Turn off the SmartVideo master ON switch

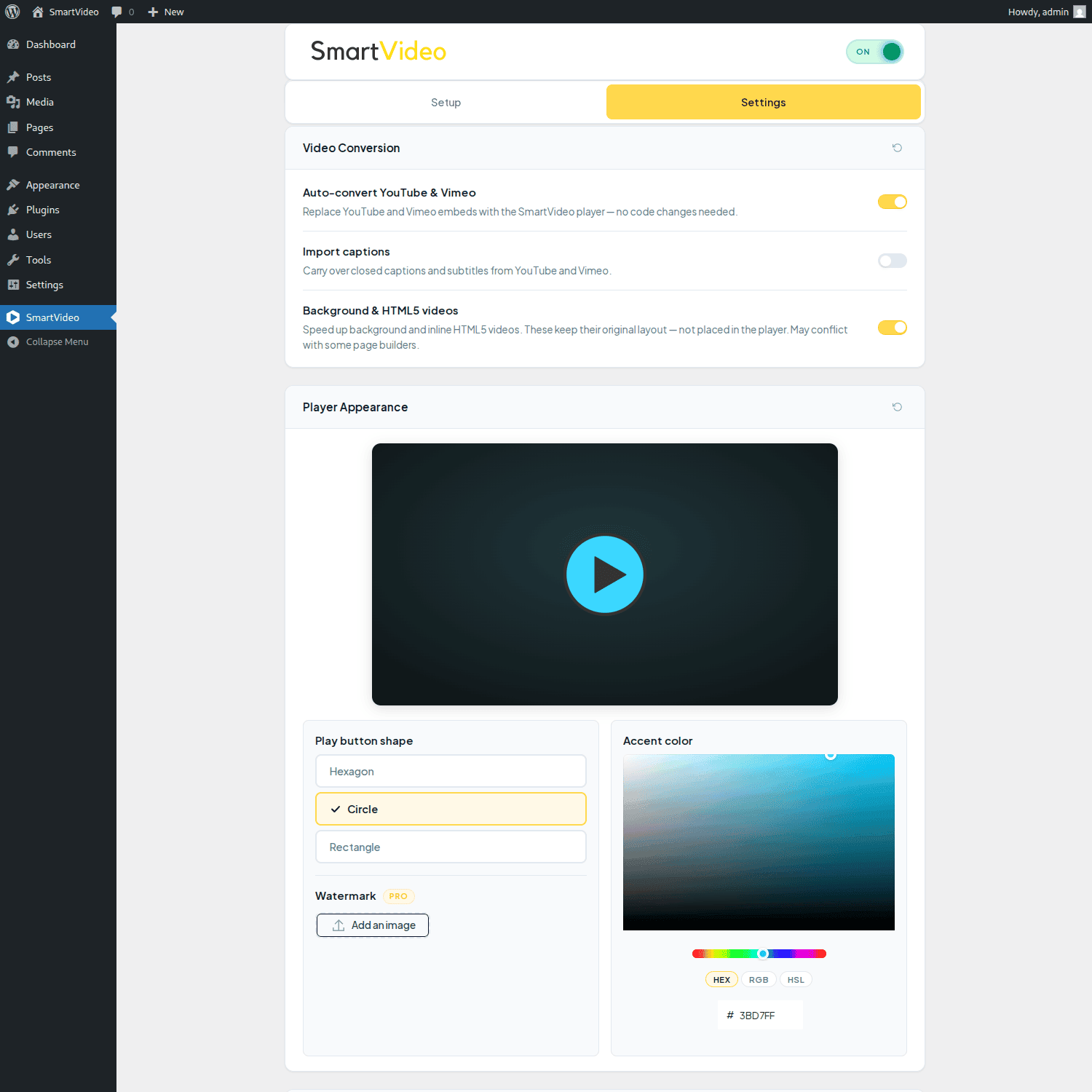click(875, 52)
